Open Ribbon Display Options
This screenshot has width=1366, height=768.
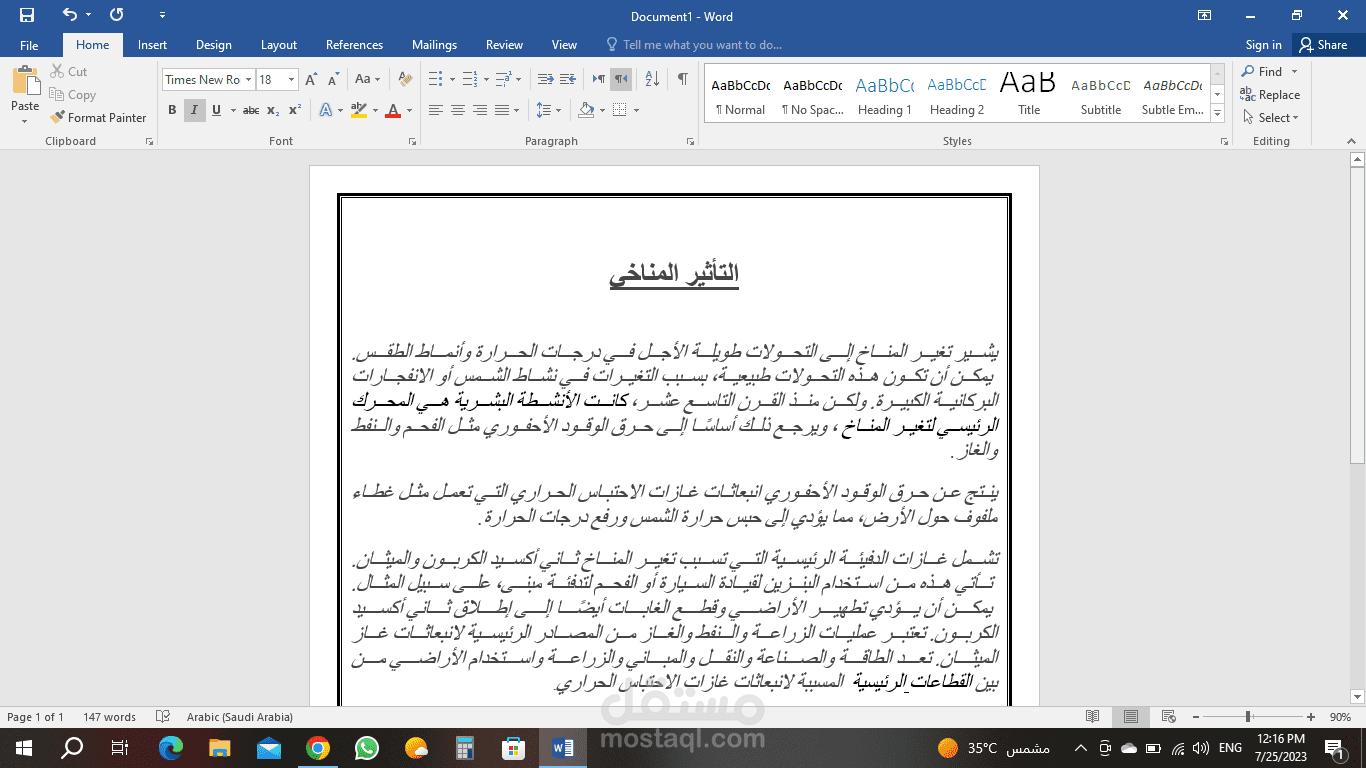click(x=1204, y=16)
